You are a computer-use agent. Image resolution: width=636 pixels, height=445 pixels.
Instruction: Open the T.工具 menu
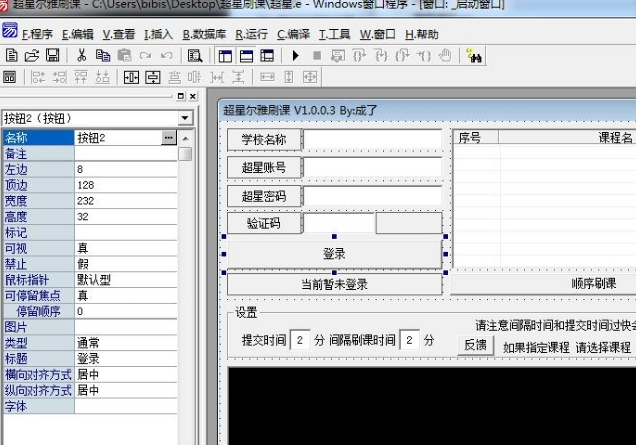tap(335, 34)
